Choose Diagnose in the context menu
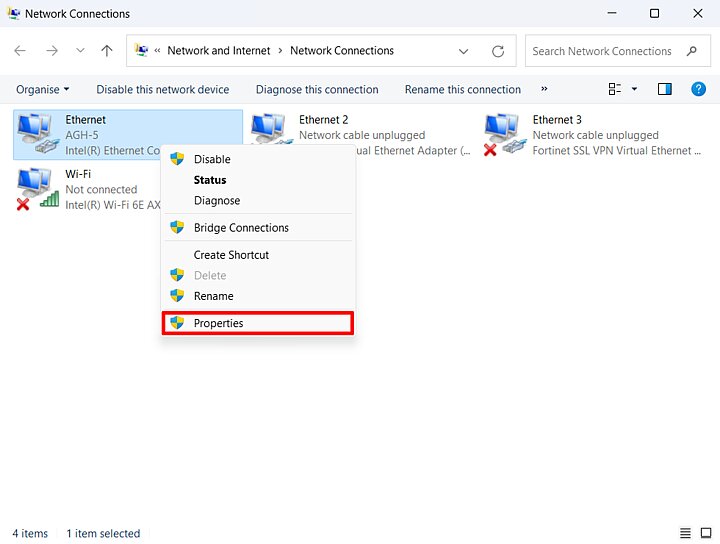 click(258, 201)
